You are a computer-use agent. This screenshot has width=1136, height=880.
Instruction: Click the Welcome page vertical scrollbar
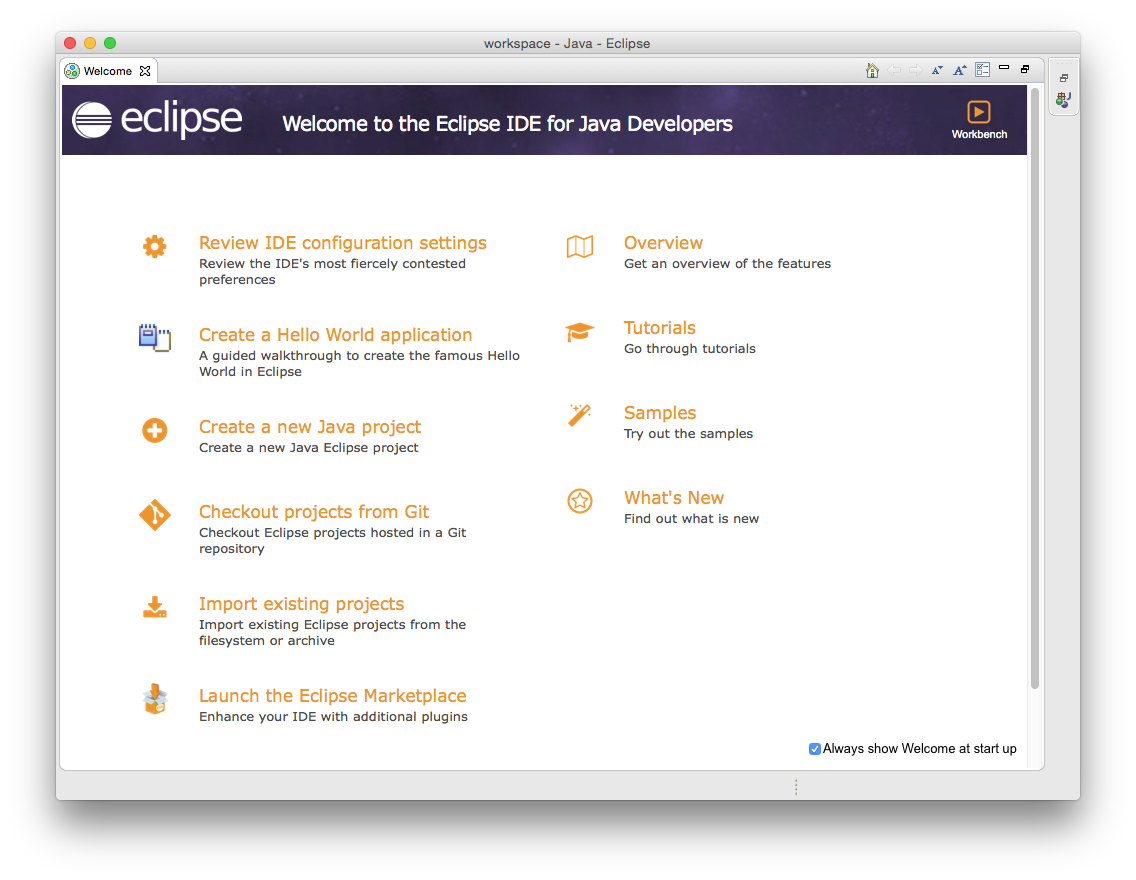coord(1035,388)
